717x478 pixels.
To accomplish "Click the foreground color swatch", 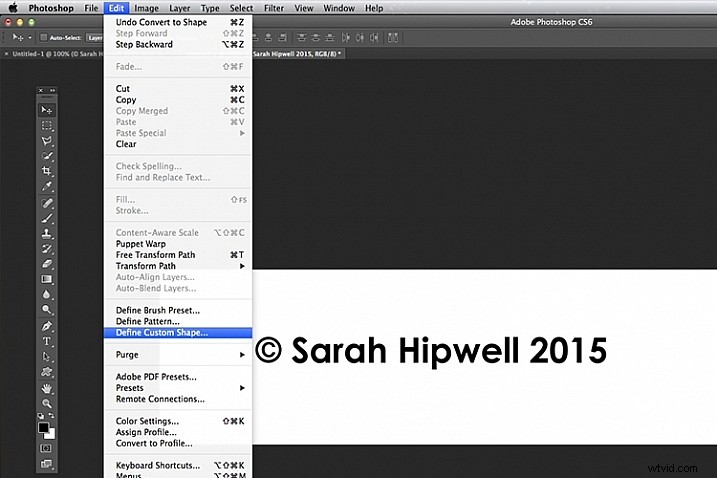I will tap(43, 428).
